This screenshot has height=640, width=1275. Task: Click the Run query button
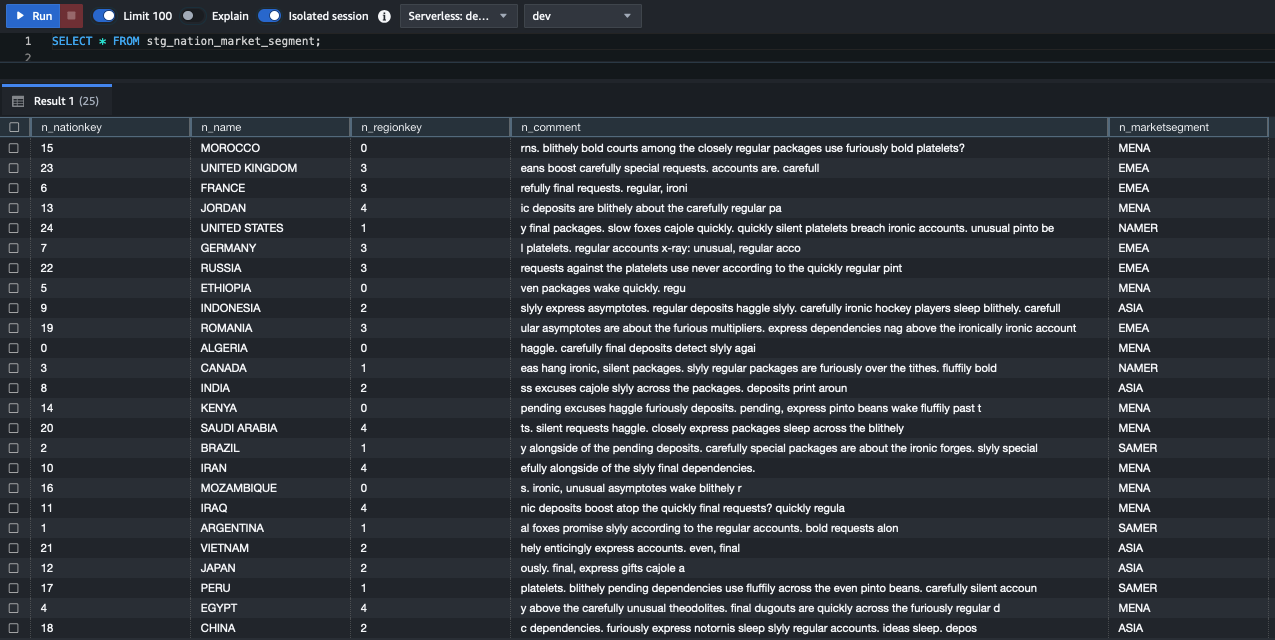pyautogui.click(x=32, y=16)
